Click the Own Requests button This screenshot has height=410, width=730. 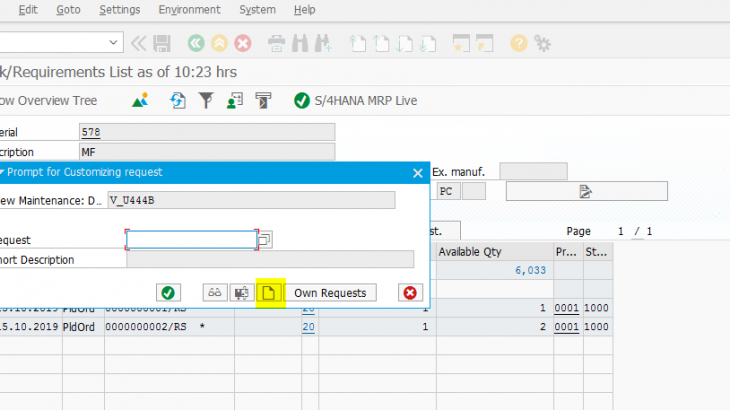tap(330, 293)
